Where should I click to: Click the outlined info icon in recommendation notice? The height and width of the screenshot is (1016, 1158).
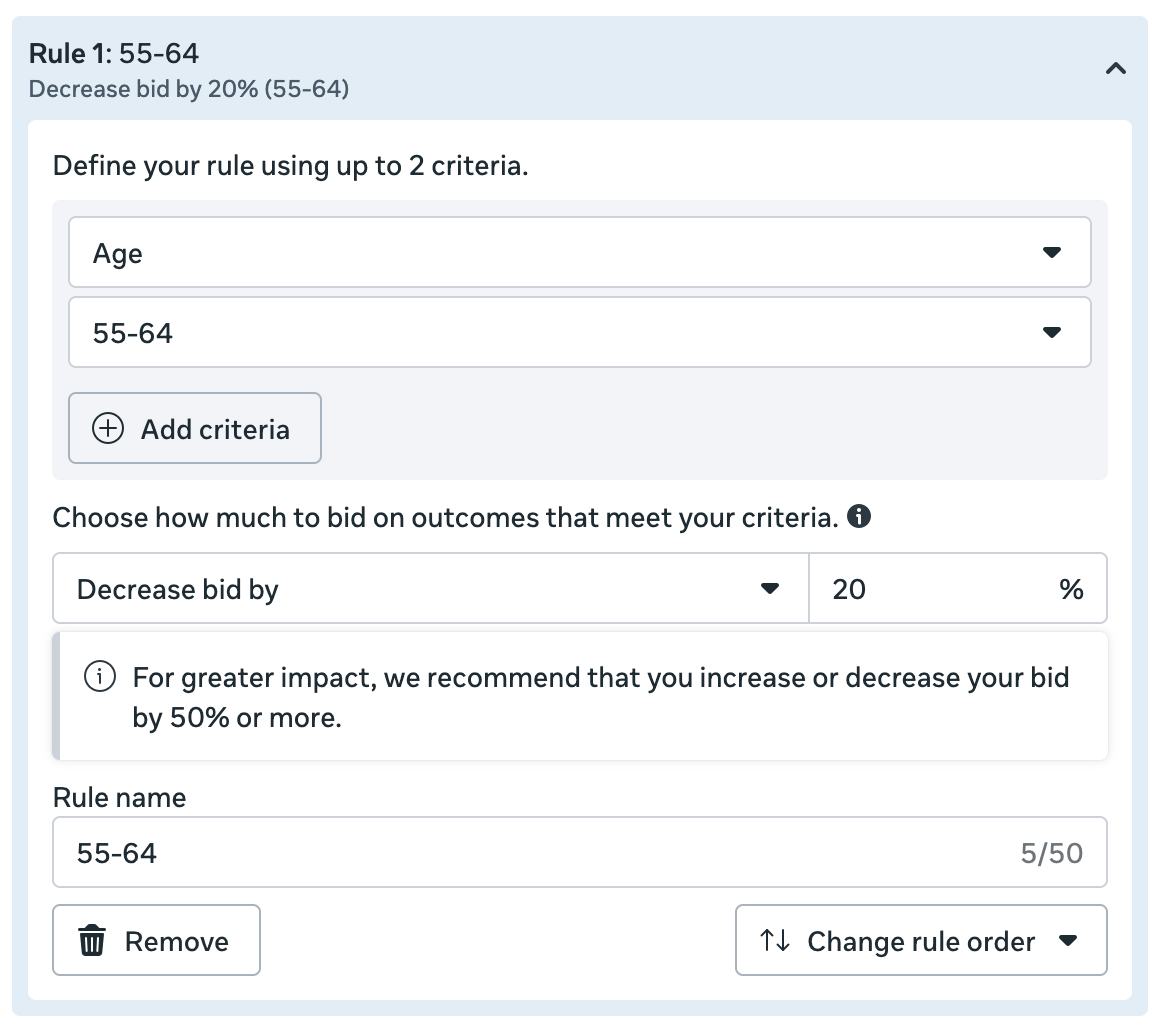[99, 678]
